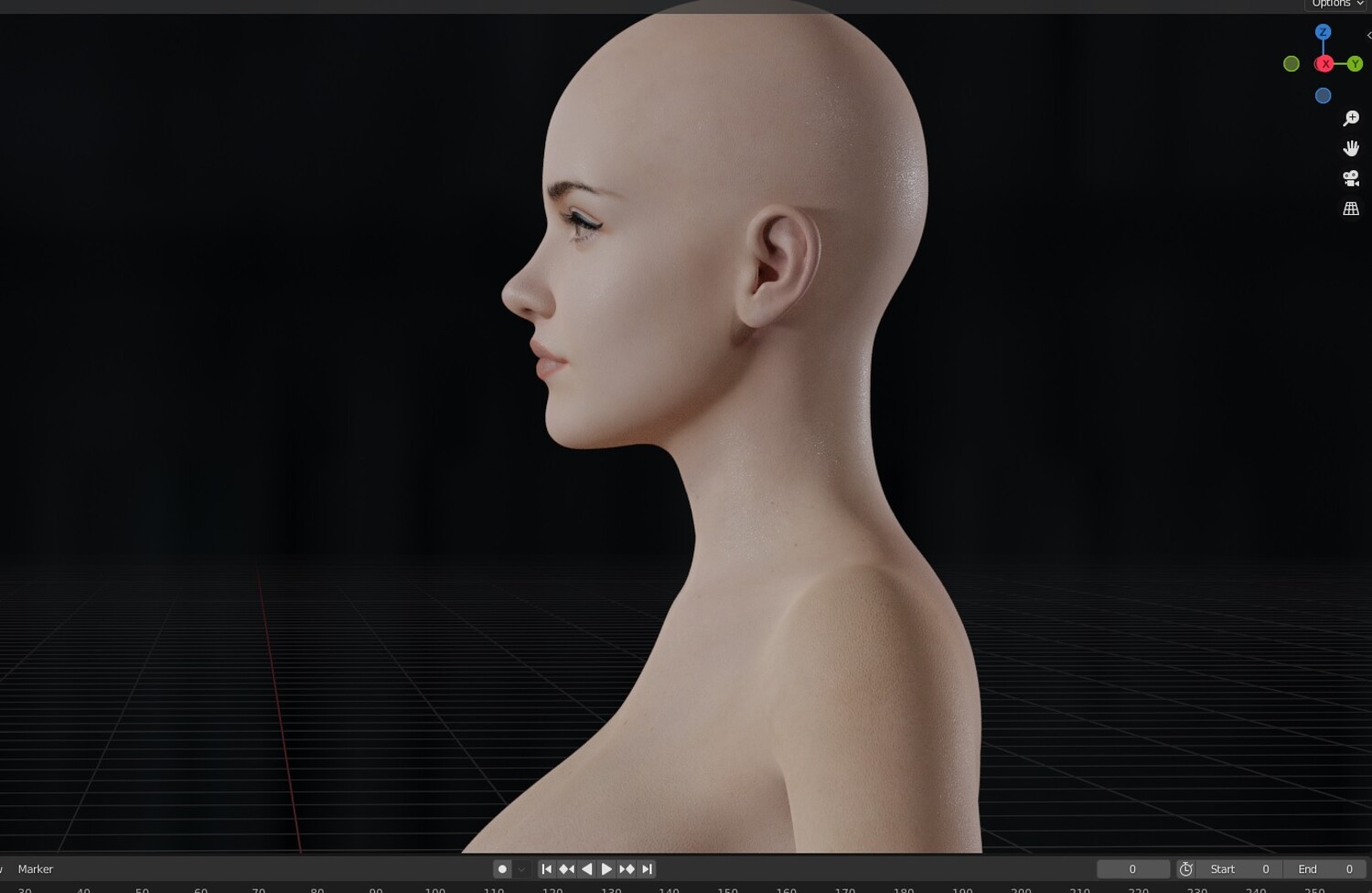1372x893 pixels.
Task: Toggle the preview range clock icon
Action: pos(1186,869)
